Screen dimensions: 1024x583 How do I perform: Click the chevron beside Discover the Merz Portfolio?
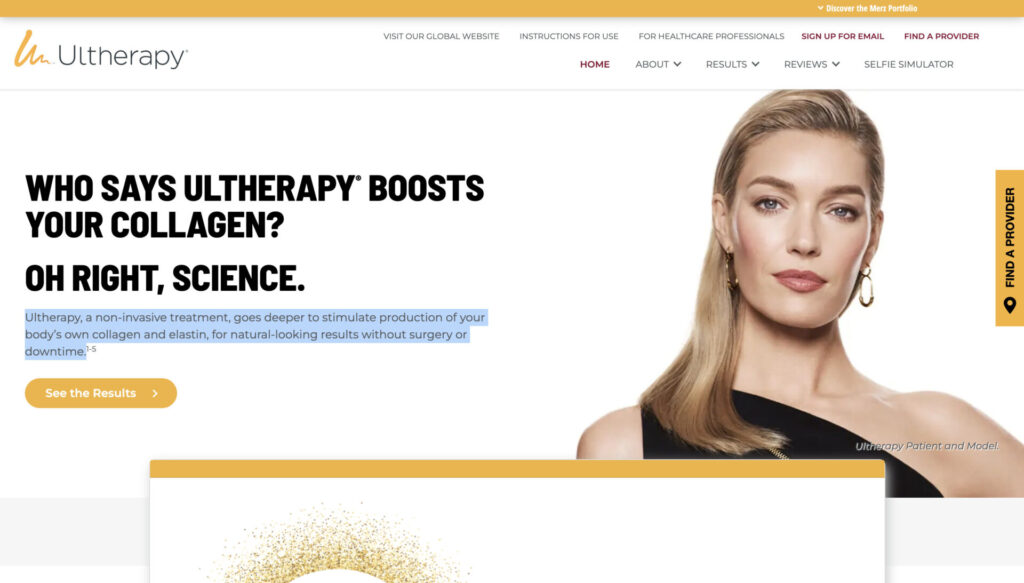click(x=820, y=8)
